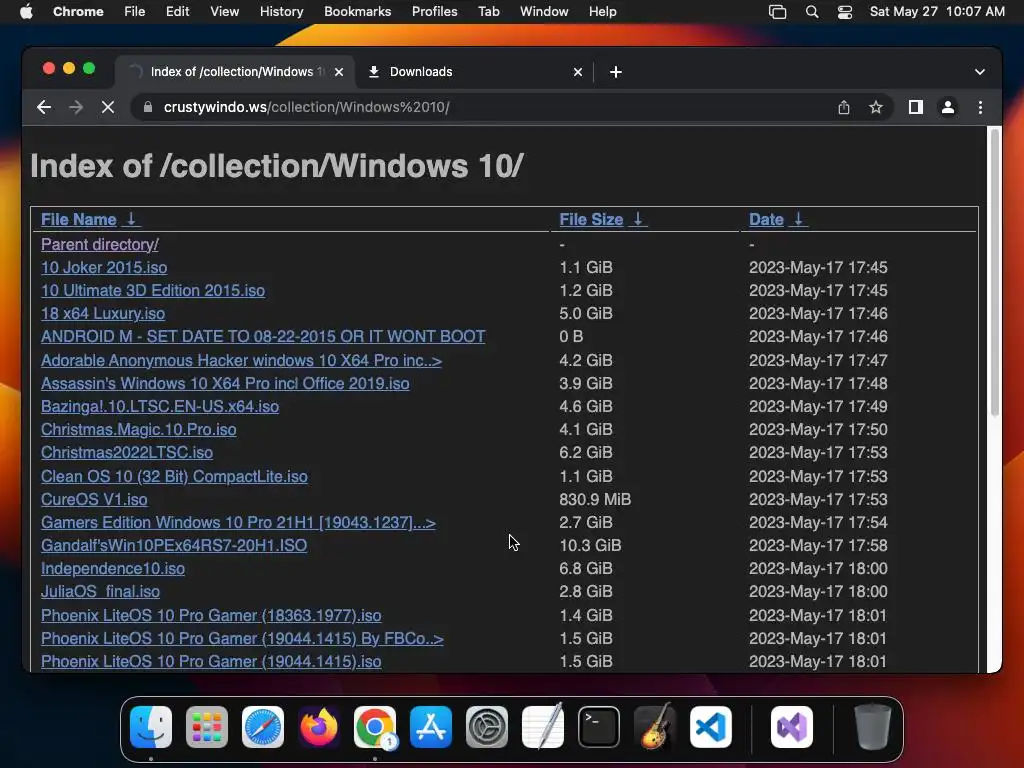This screenshot has width=1024, height=768.
Task: Click the address bar URL
Action: pos(306,107)
